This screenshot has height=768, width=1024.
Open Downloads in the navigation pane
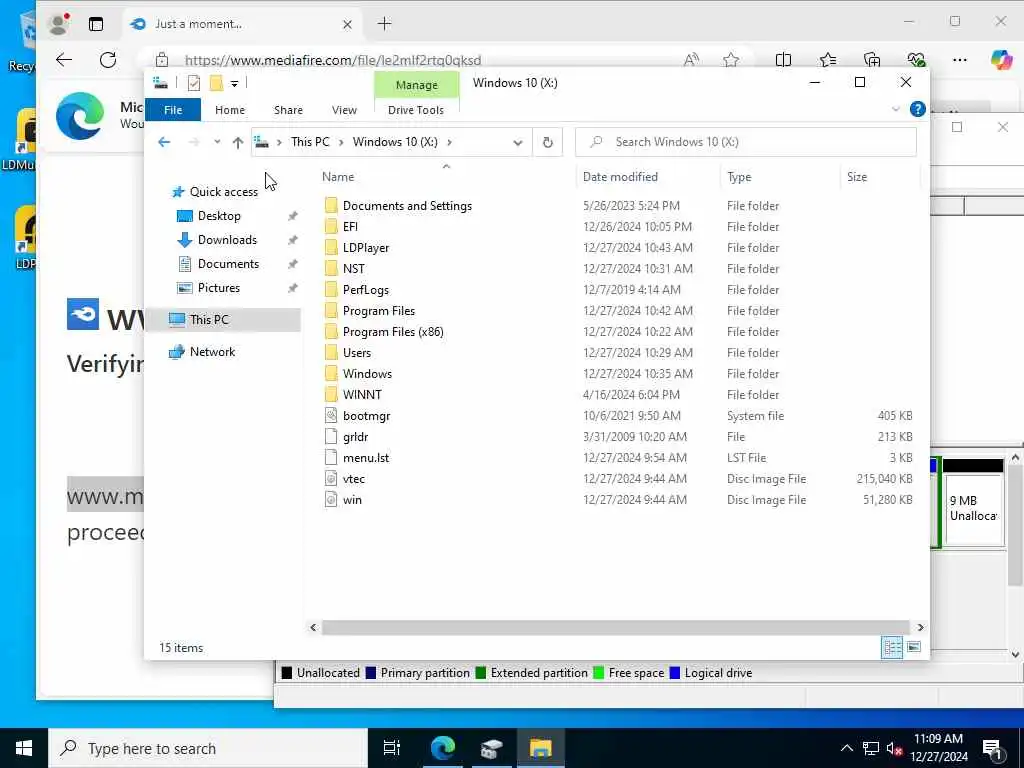click(227, 240)
